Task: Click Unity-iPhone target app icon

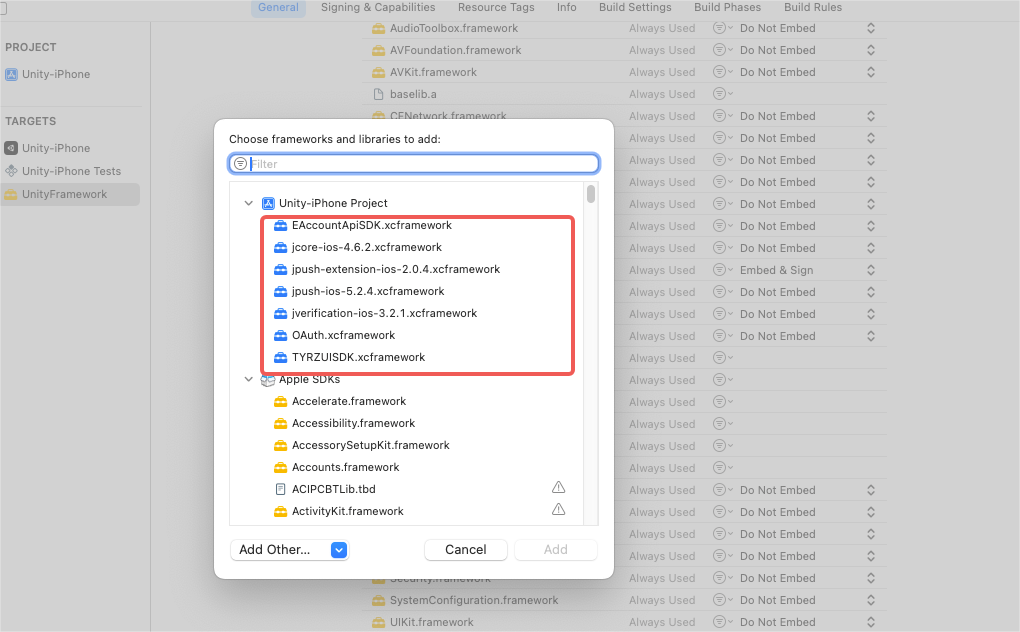Action: click(x=11, y=148)
